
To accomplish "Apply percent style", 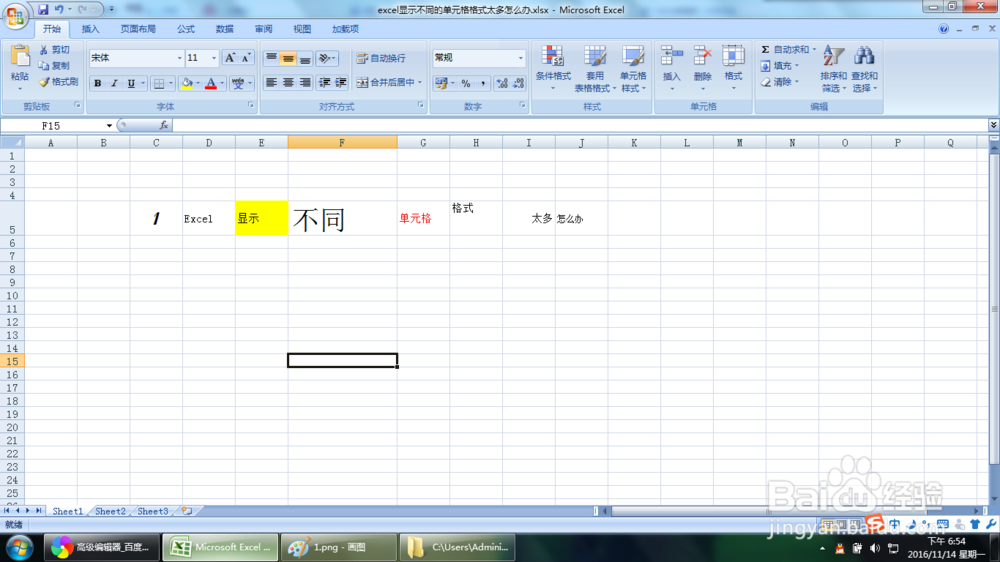I will [466, 84].
